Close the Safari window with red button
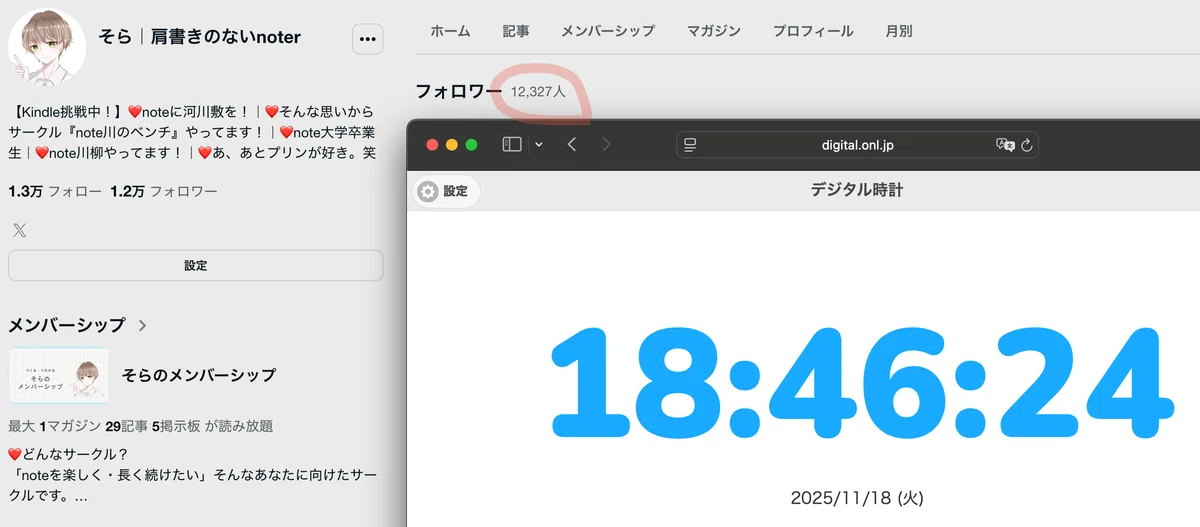Image resolution: width=1200 pixels, height=527 pixels. tap(433, 145)
